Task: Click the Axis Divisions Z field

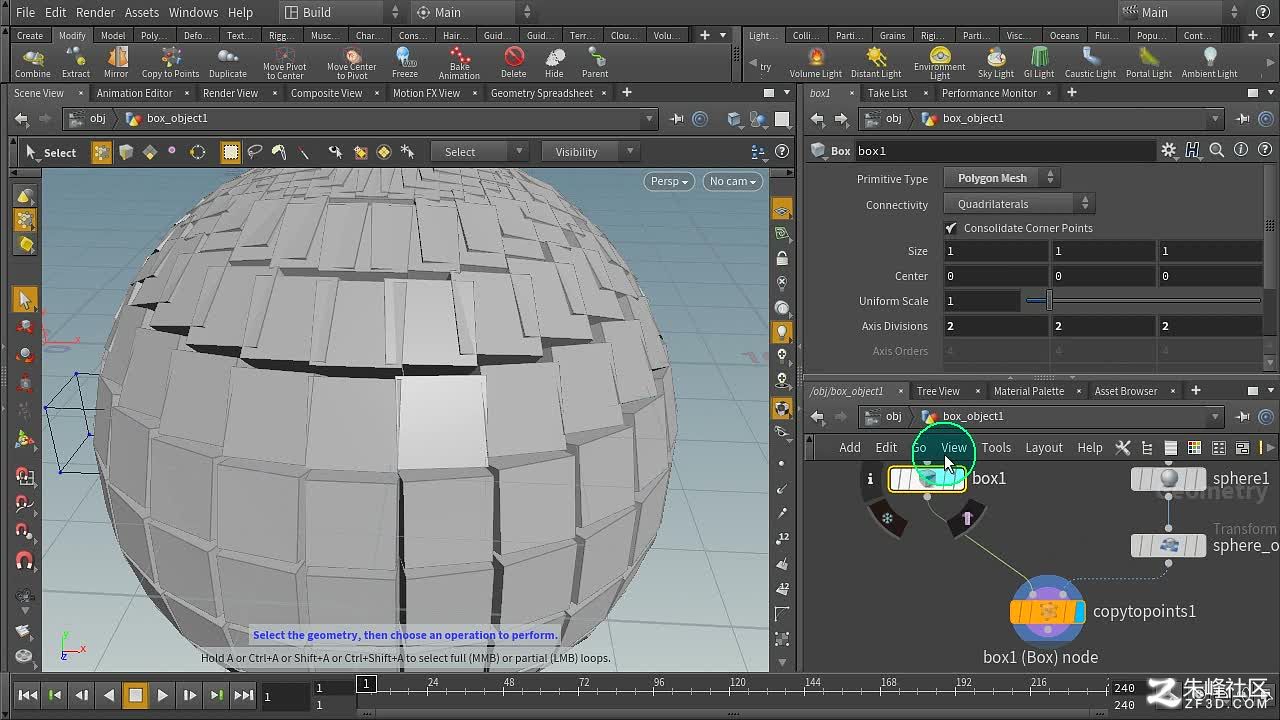Action: click(x=1210, y=326)
